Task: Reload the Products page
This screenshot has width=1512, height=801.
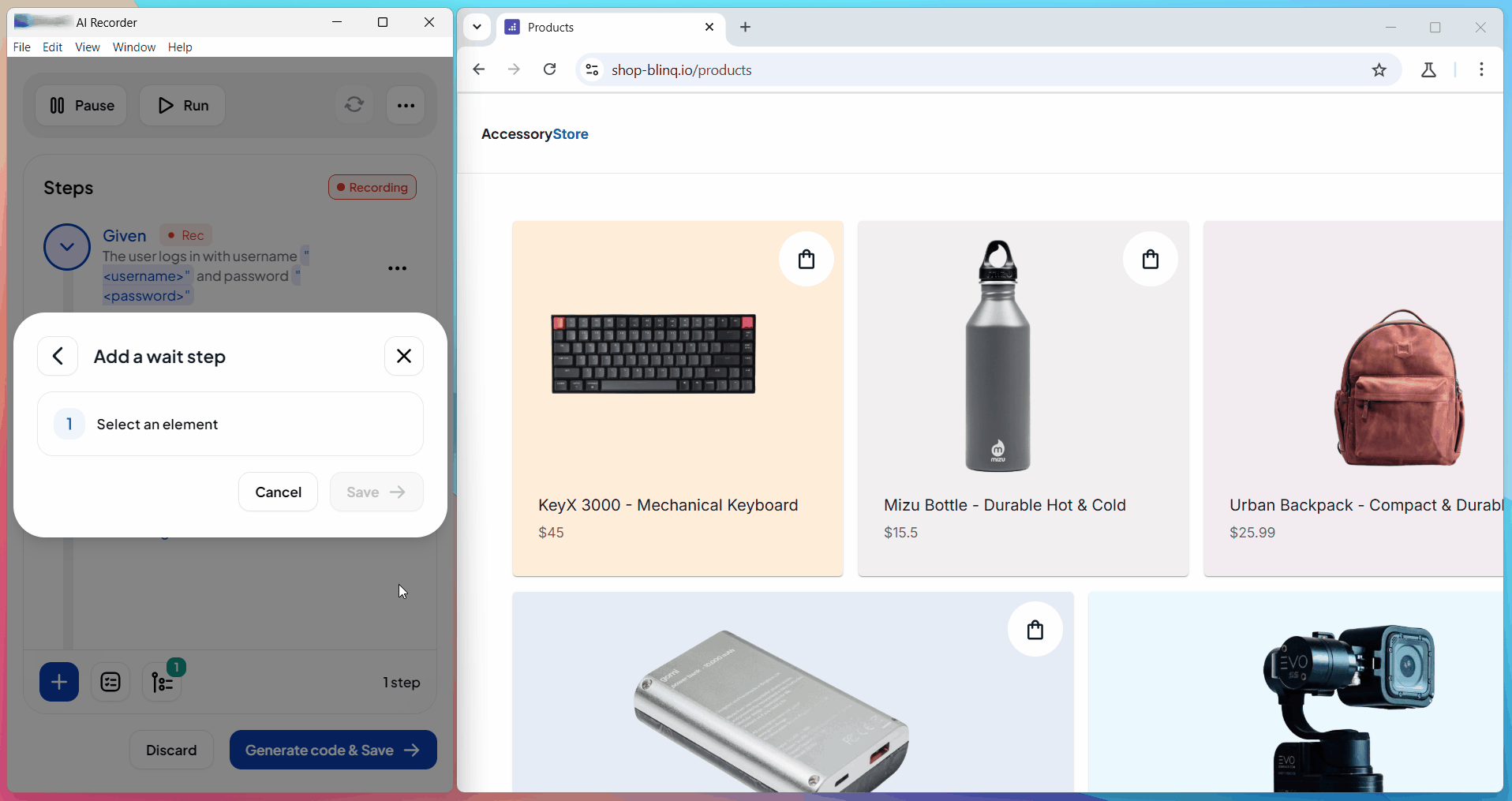Action: [550, 69]
